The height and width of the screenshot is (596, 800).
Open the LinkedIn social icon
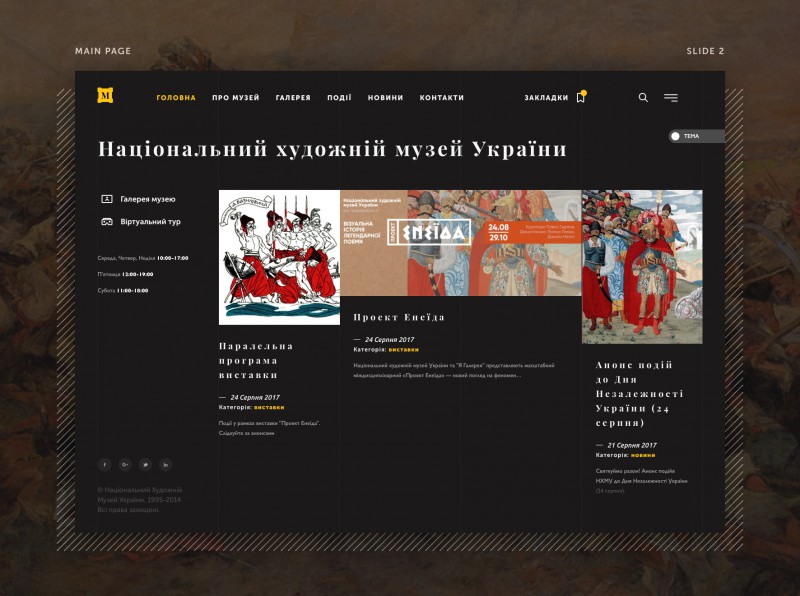[x=165, y=465]
